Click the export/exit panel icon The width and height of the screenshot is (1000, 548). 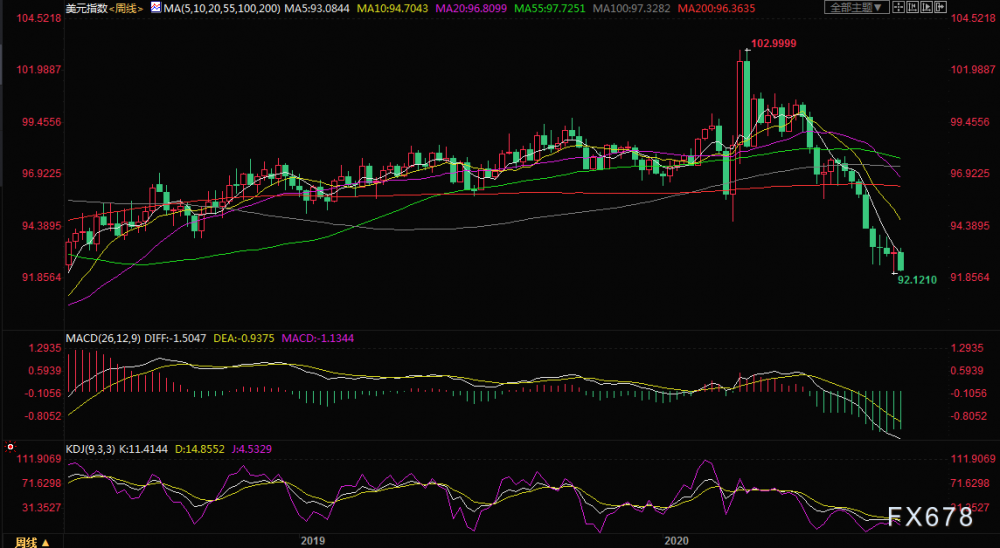[x=940, y=7]
